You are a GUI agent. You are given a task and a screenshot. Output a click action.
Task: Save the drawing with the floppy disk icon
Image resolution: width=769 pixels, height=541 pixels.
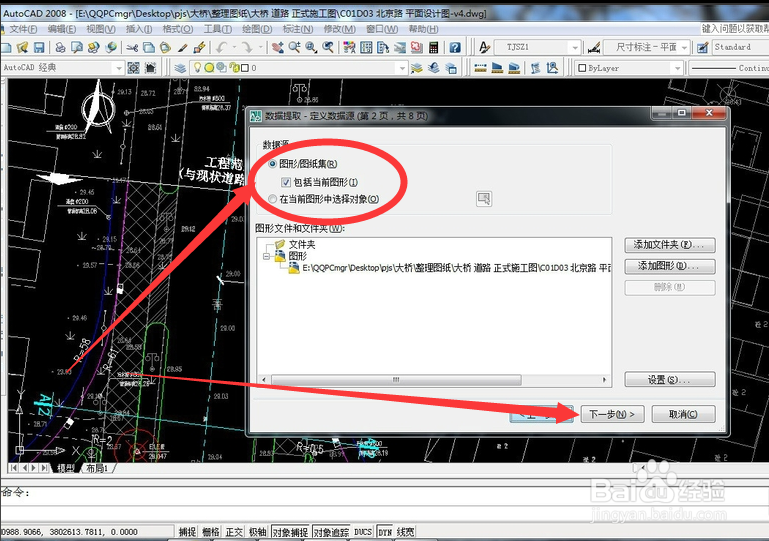(x=39, y=48)
